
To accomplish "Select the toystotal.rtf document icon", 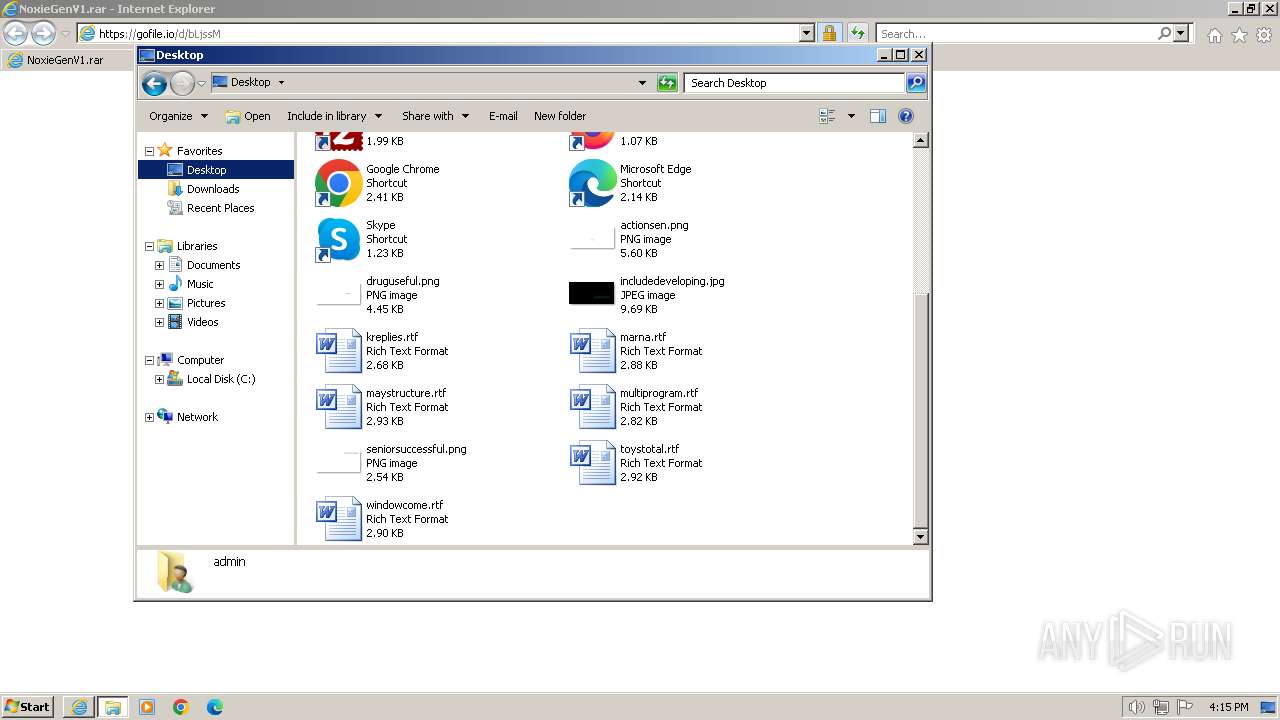I will click(x=592, y=463).
